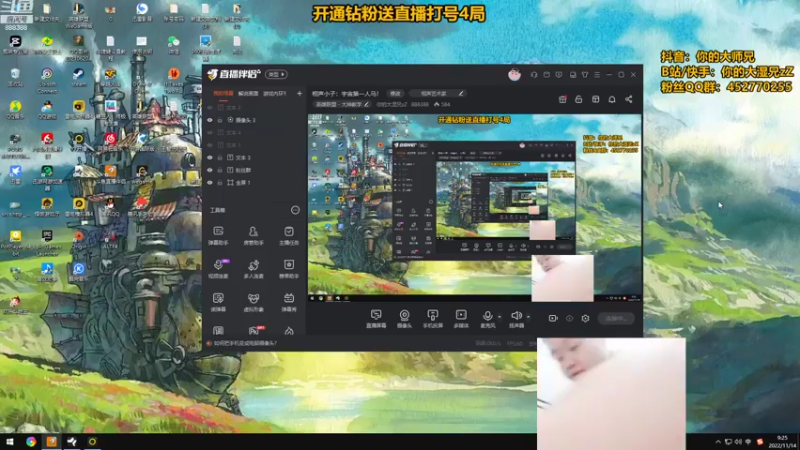Screen dimensions: 800x450
Task: Edit the 英雄联盟 category pencil
Action: coord(366,105)
